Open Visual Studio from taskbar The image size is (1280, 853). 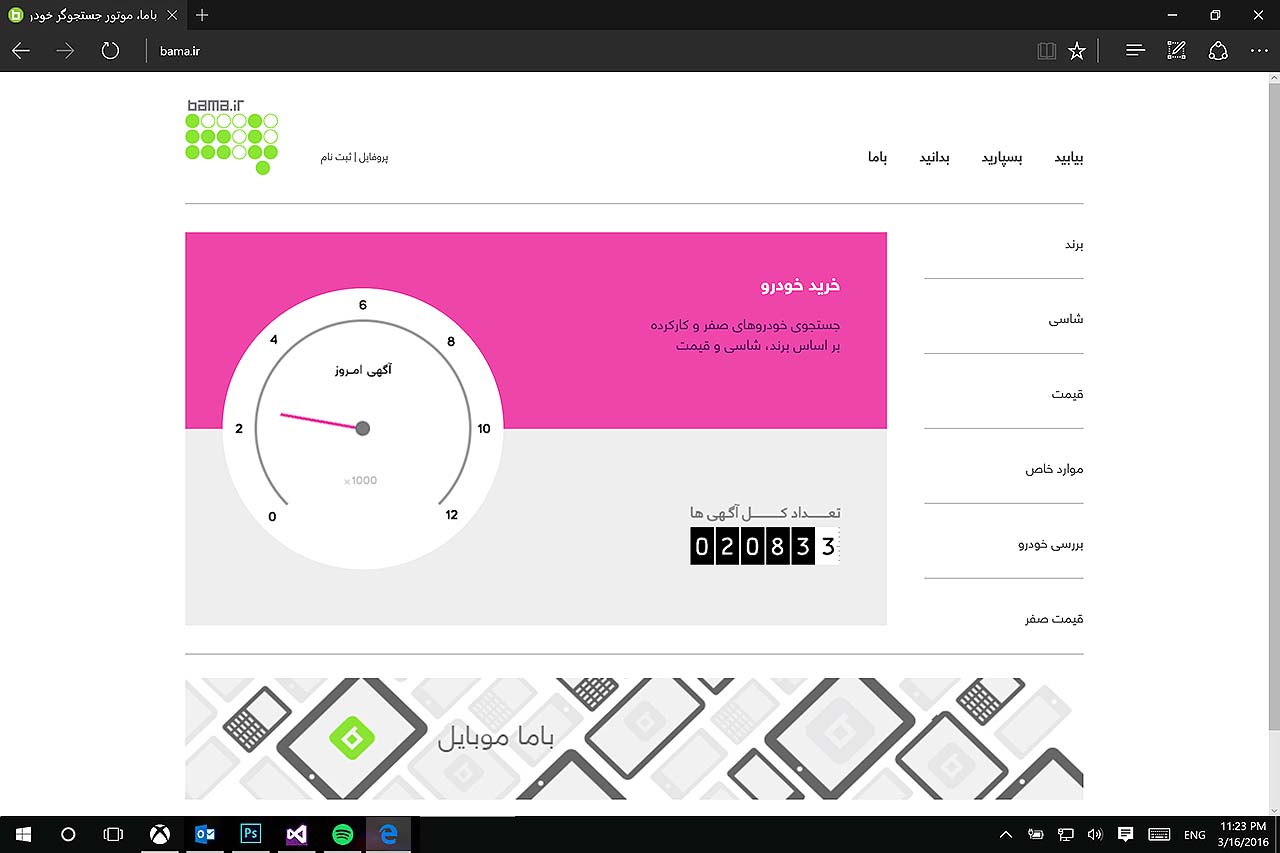click(x=297, y=834)
